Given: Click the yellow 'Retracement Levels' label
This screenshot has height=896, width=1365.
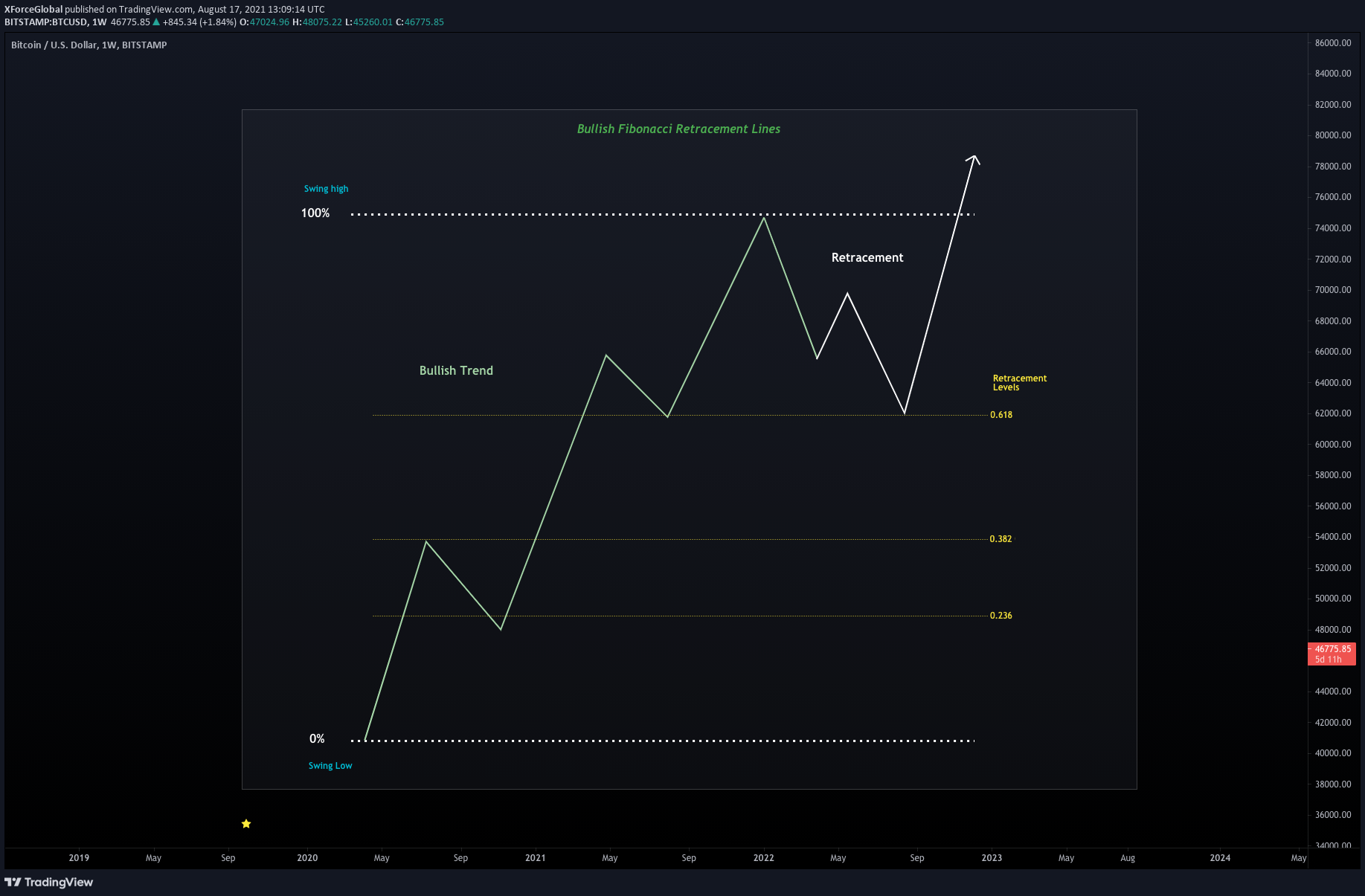Looking at the screenshot, I should tap(1020, 383).
